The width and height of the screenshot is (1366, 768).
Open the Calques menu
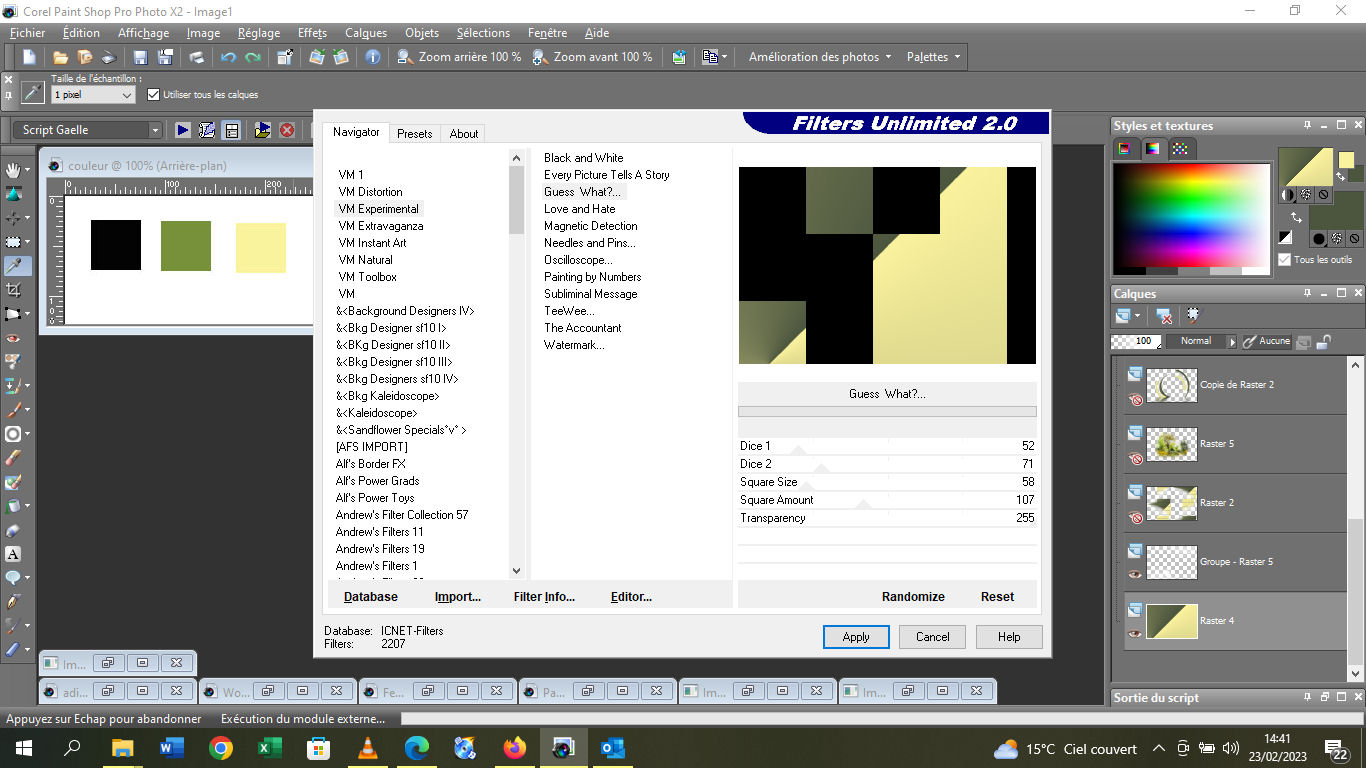pos(366,33)
